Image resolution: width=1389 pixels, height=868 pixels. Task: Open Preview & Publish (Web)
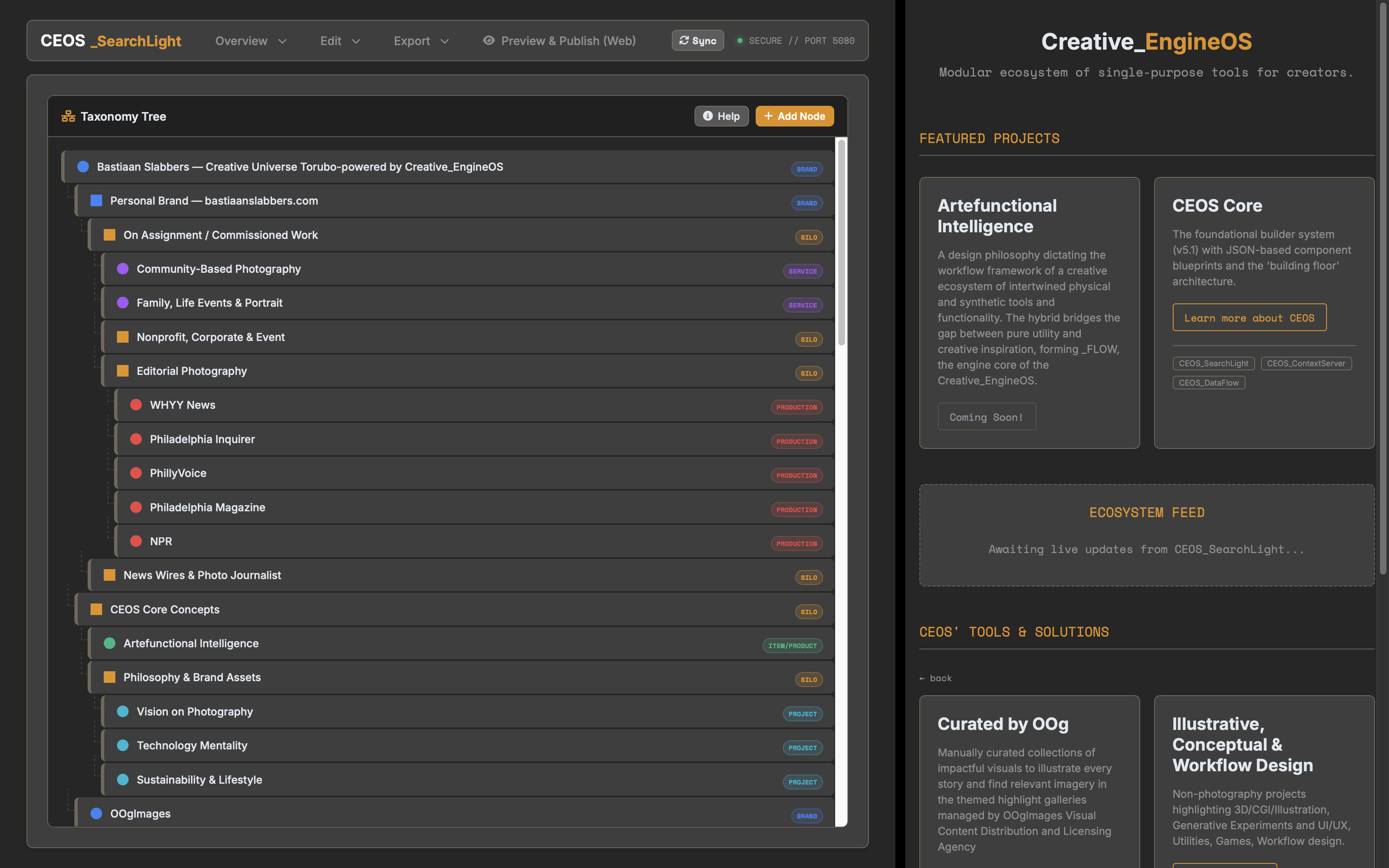(x=559, y=41)
